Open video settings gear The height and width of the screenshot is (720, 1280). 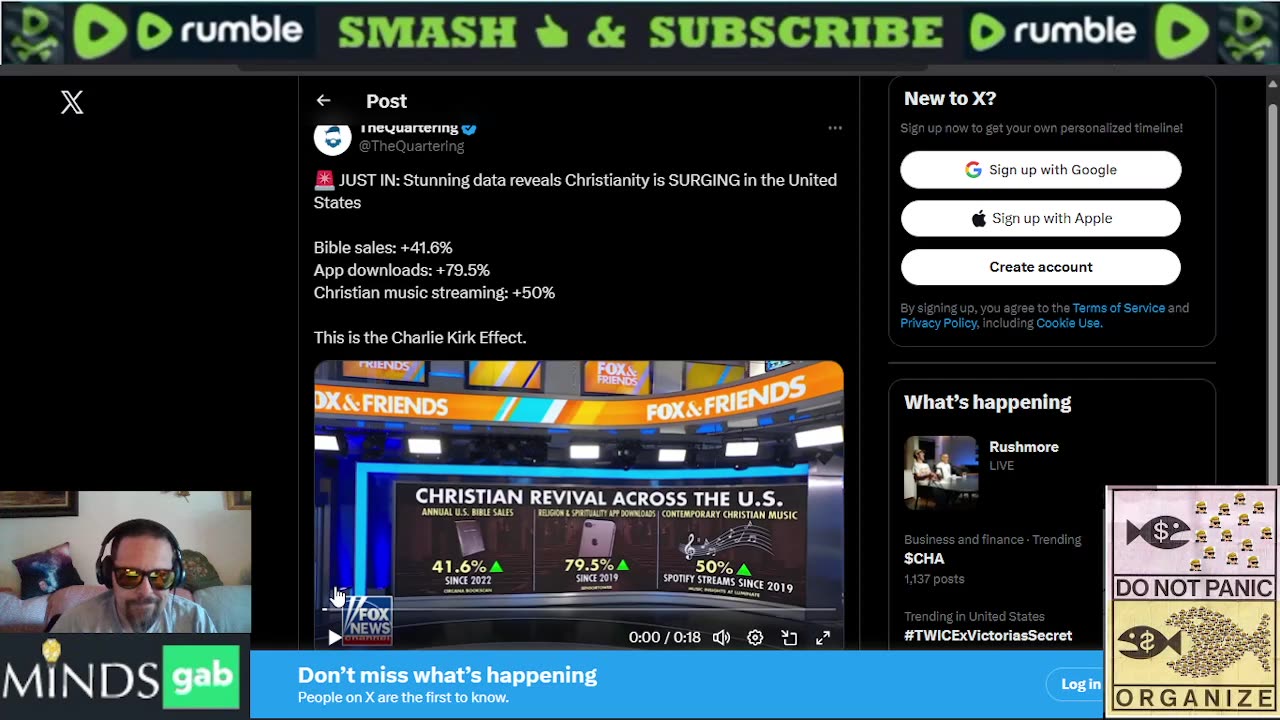755,637
